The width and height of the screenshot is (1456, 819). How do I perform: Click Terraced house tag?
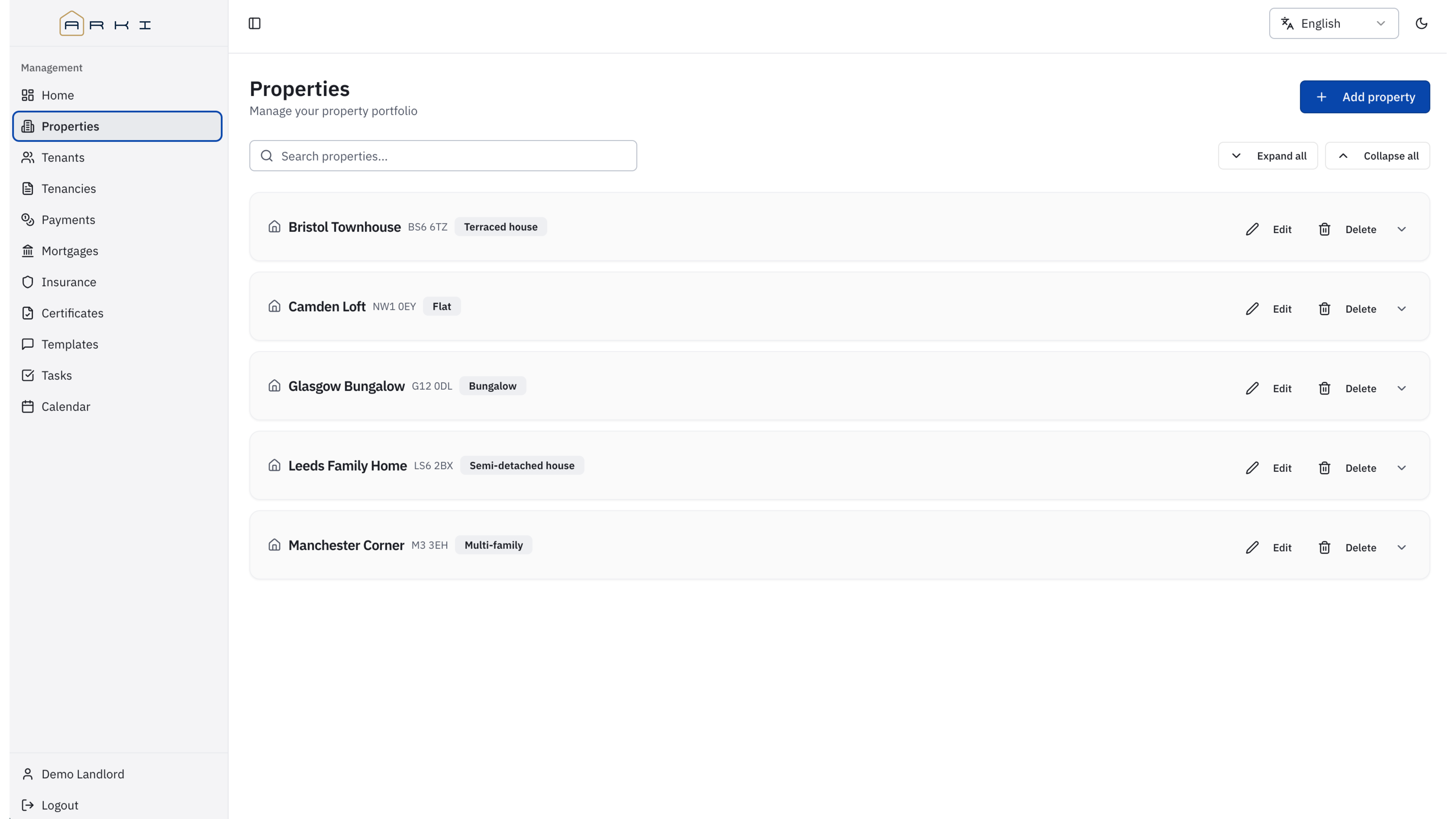pyautogui.click(x=501, y=227)
